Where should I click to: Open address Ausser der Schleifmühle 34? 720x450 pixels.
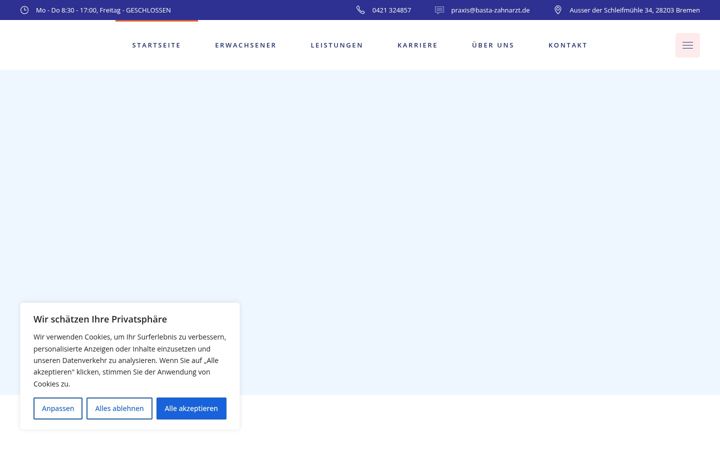click(635, 10)
